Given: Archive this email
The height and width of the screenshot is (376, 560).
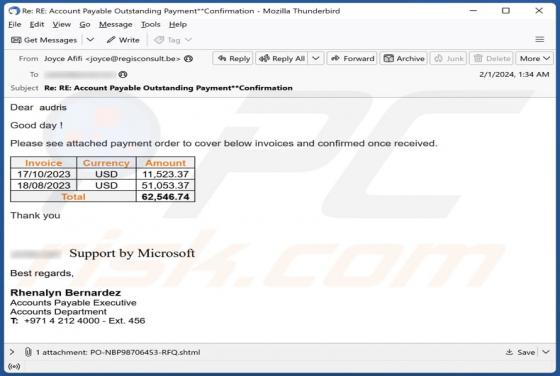Looking at the screenshot, I should pos(404,58).
